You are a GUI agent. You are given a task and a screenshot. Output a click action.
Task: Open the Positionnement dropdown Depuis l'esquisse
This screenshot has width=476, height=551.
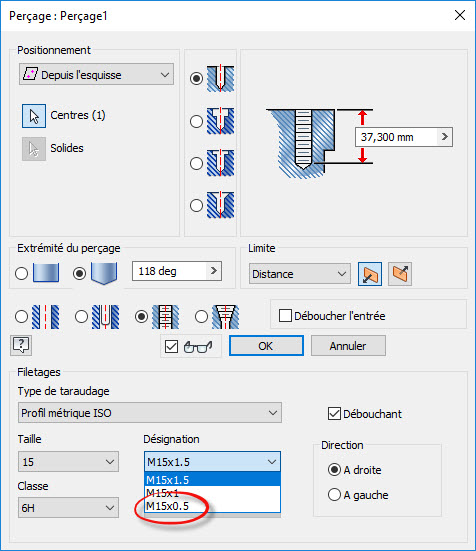96,74
